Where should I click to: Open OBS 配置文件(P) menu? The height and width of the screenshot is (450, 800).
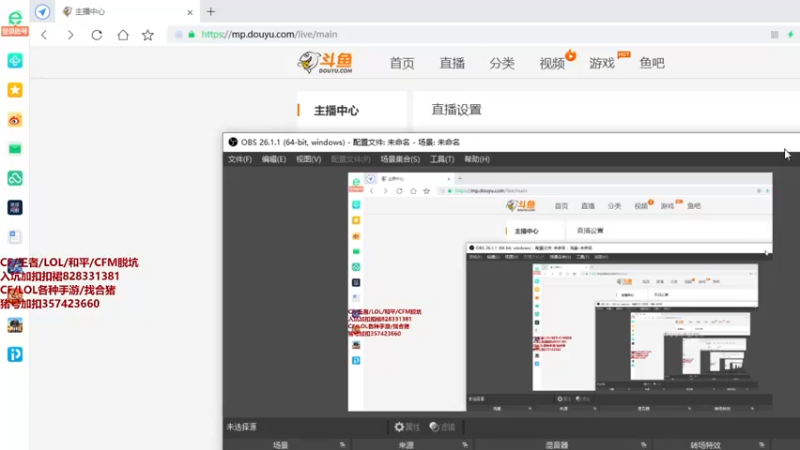tap(351, 159)
